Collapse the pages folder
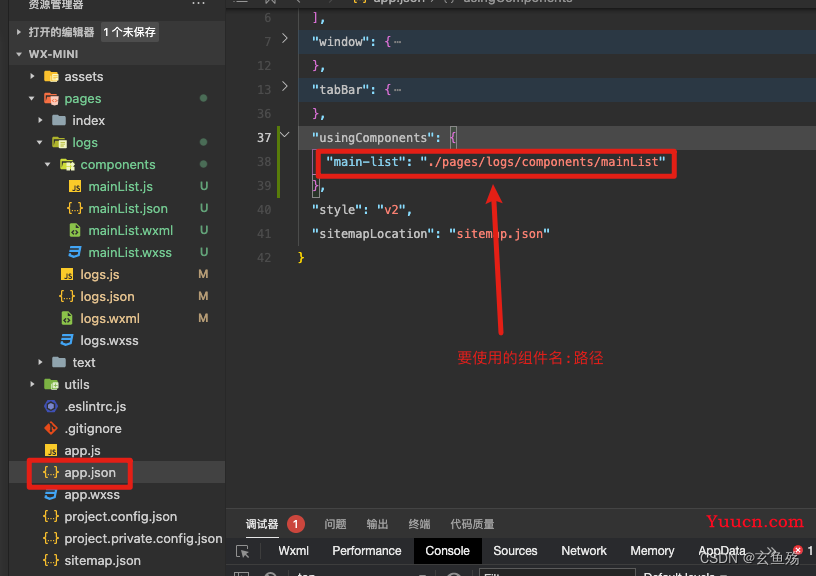The height and width of the screenshot is (576, 816). (x=32, y=98)
